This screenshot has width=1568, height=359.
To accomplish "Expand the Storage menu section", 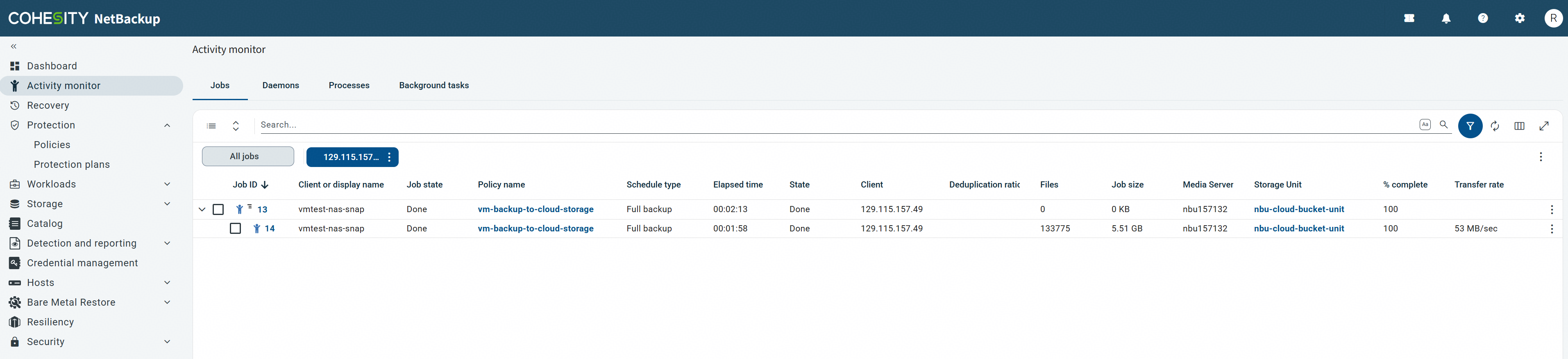I will point(167,204).
